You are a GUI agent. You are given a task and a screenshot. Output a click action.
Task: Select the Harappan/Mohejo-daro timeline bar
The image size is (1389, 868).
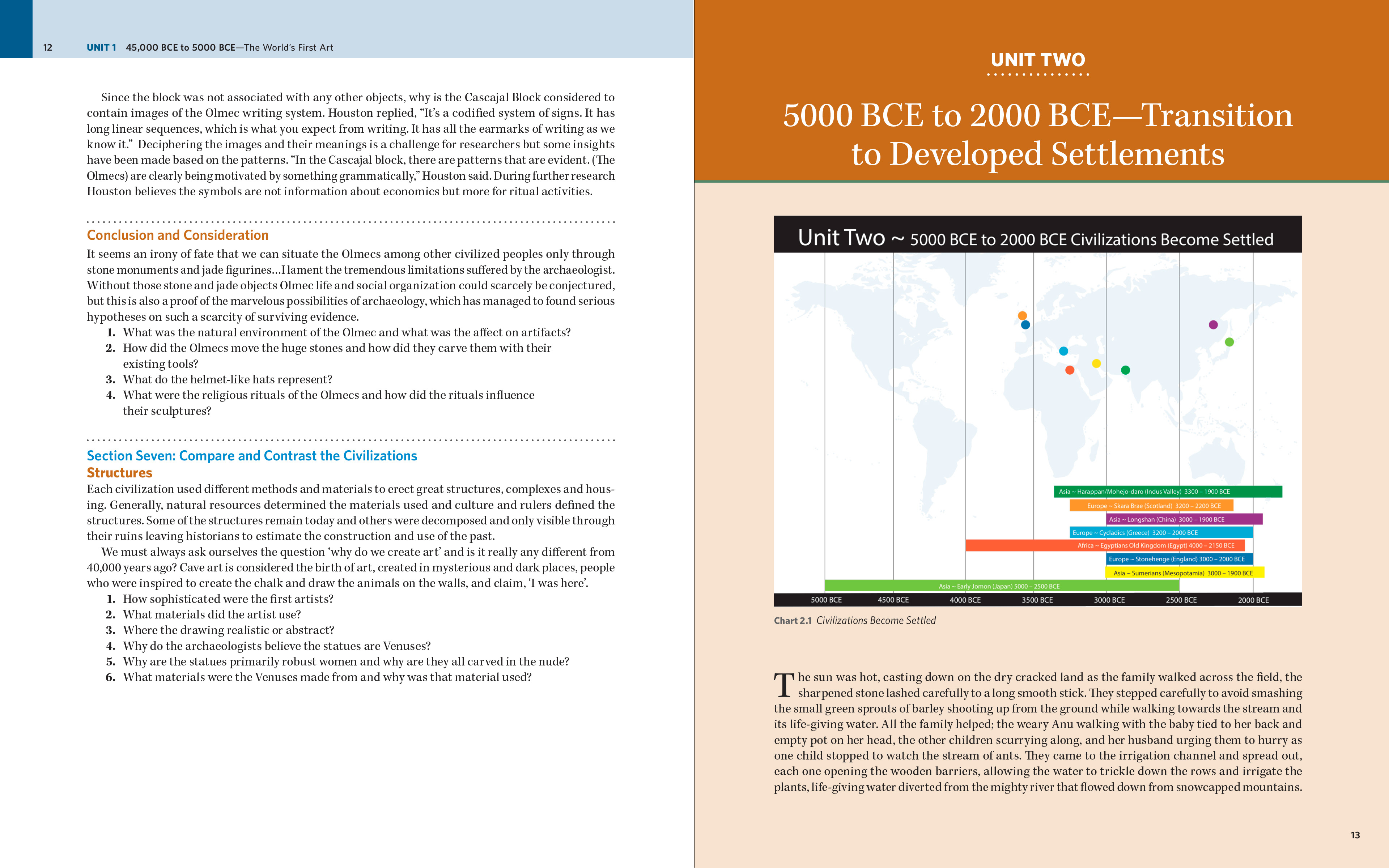1168,492
